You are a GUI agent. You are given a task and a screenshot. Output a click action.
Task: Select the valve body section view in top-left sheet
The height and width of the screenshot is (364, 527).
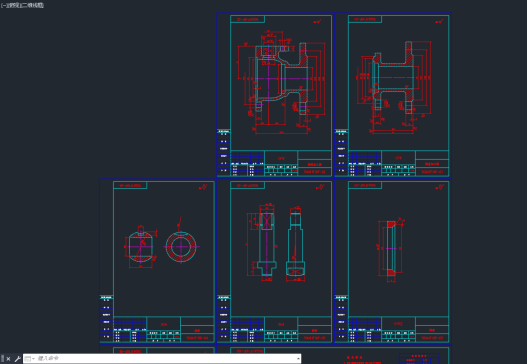pyautogui.click(x=281, y=83)
